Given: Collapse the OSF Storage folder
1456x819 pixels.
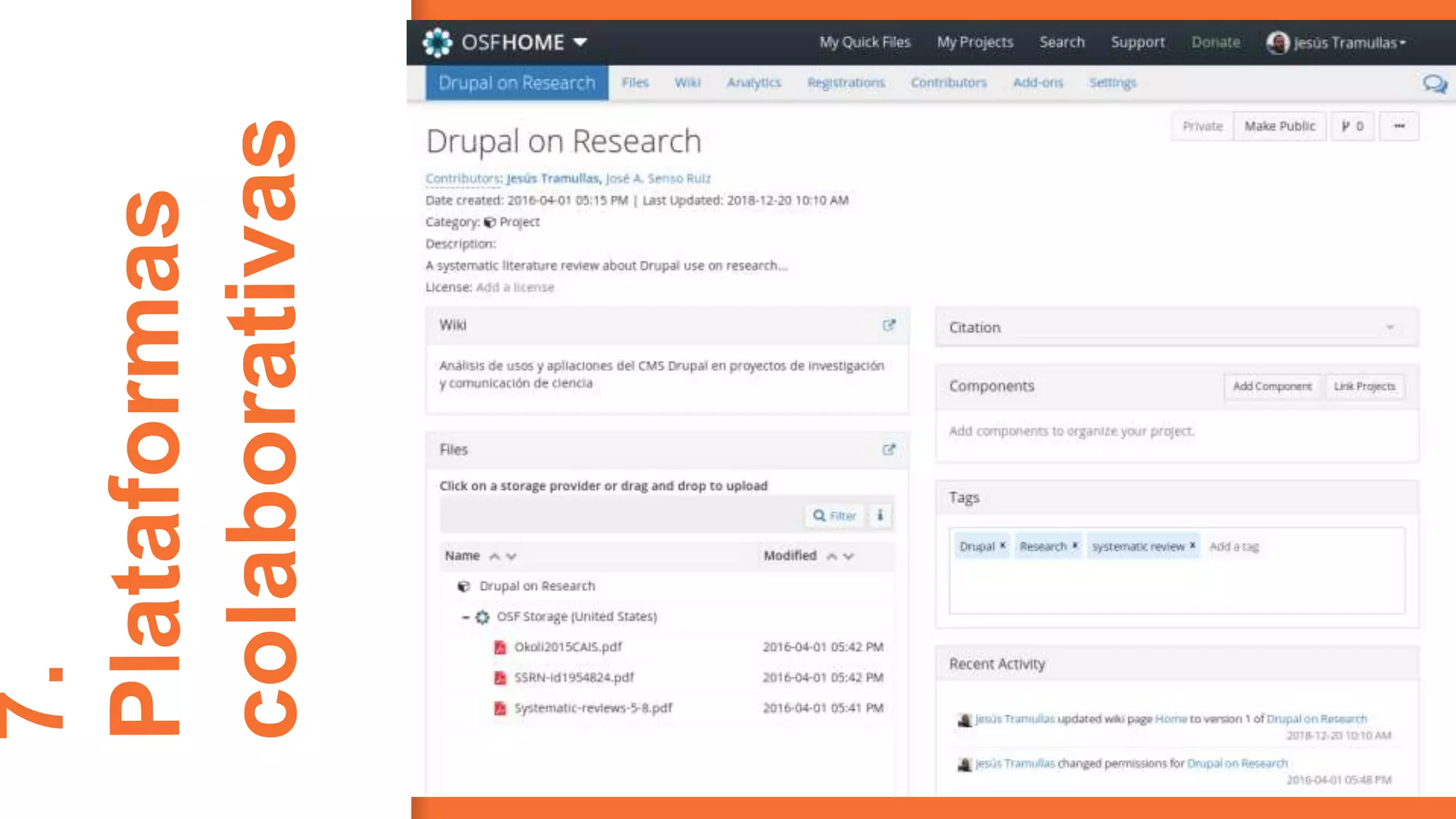Looking at the screenshot, I should tap(466, 617).
